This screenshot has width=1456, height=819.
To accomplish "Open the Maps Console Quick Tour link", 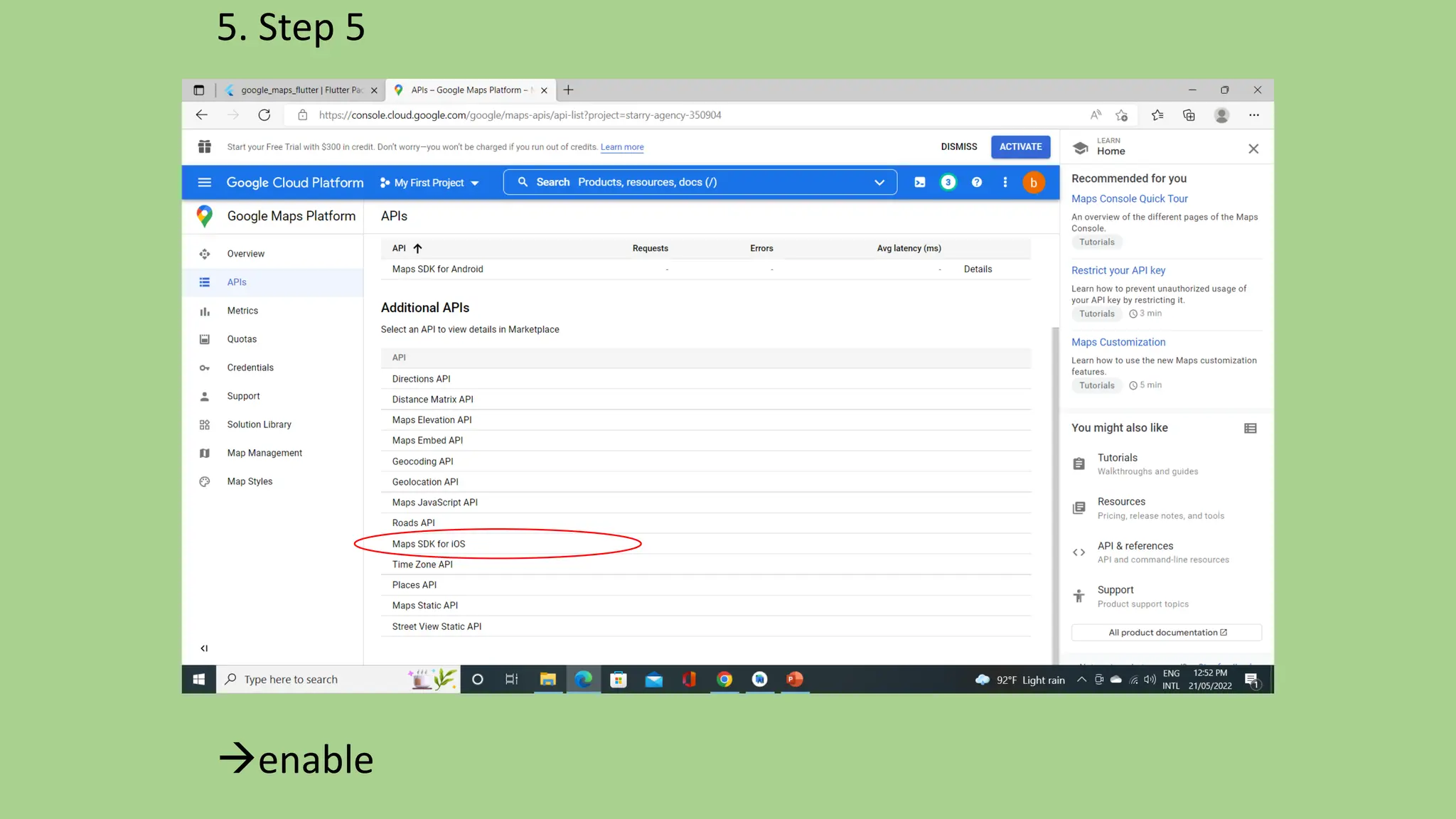I will [x=1130, y=199].
